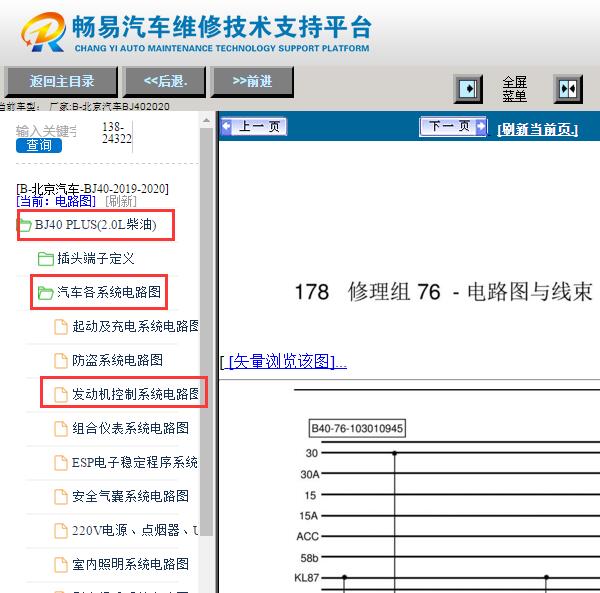Click the sidebar vertical scrollbar track
The width and height of the screenshot is (600, 593).
pos(206,331)
